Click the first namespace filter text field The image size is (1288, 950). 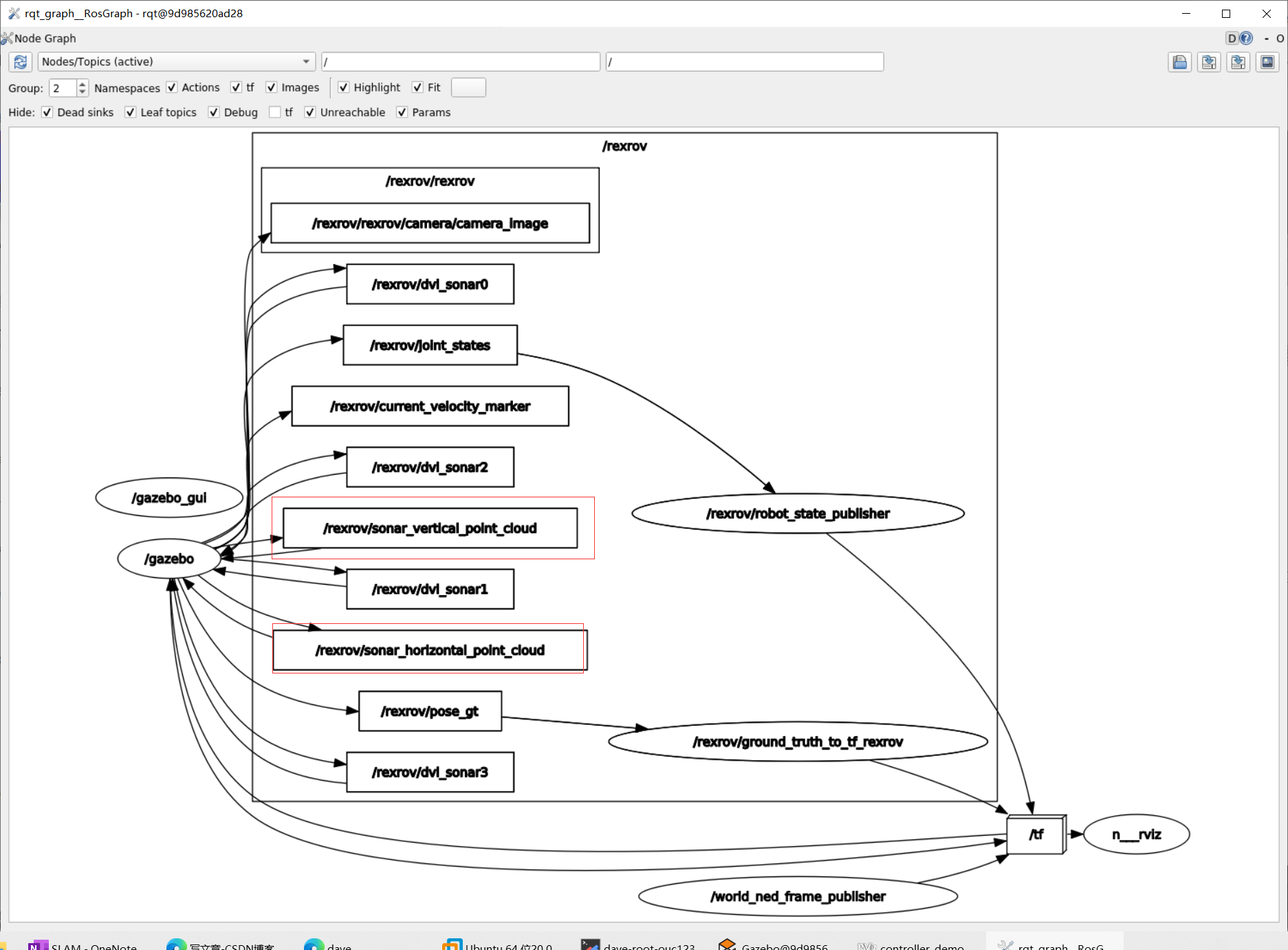click(x=461, y=62)
